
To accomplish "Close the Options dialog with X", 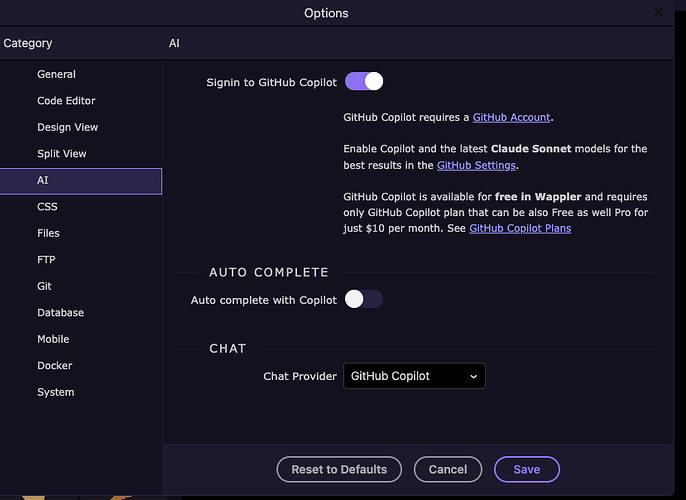I will (658, 13).
